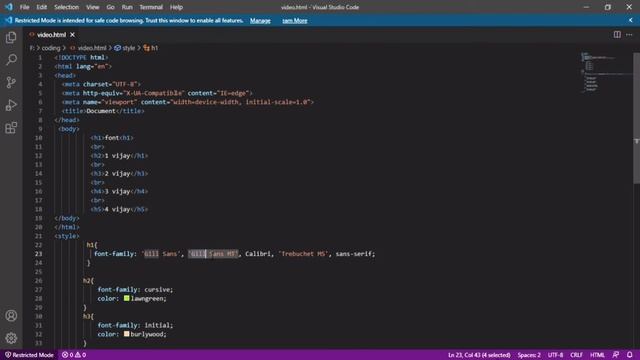Click the Learn More link
This screenshot has width=640, height=360.
coord(295,20)
